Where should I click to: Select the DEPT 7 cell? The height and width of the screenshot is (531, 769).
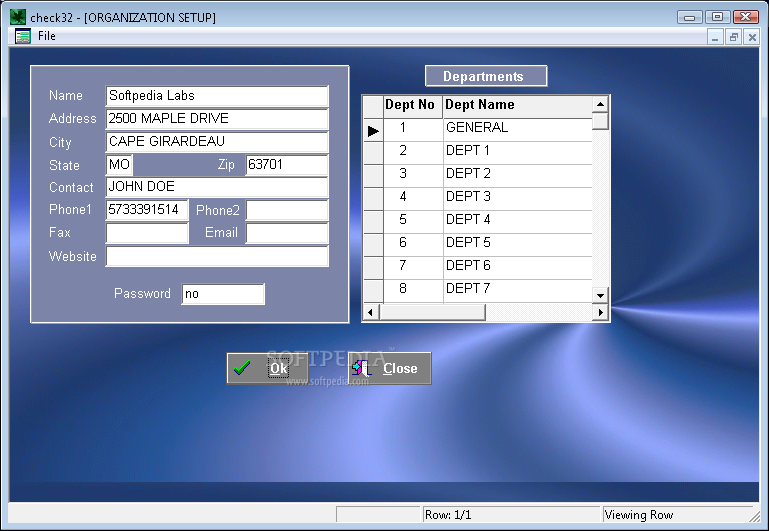point(517,291)
